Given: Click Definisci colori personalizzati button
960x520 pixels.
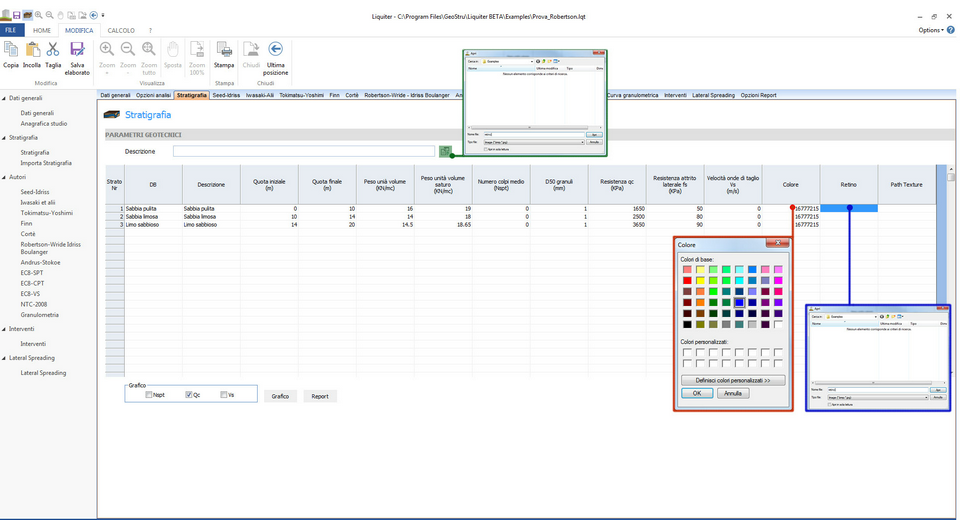Looking at the screenshot, I should 733,380.
